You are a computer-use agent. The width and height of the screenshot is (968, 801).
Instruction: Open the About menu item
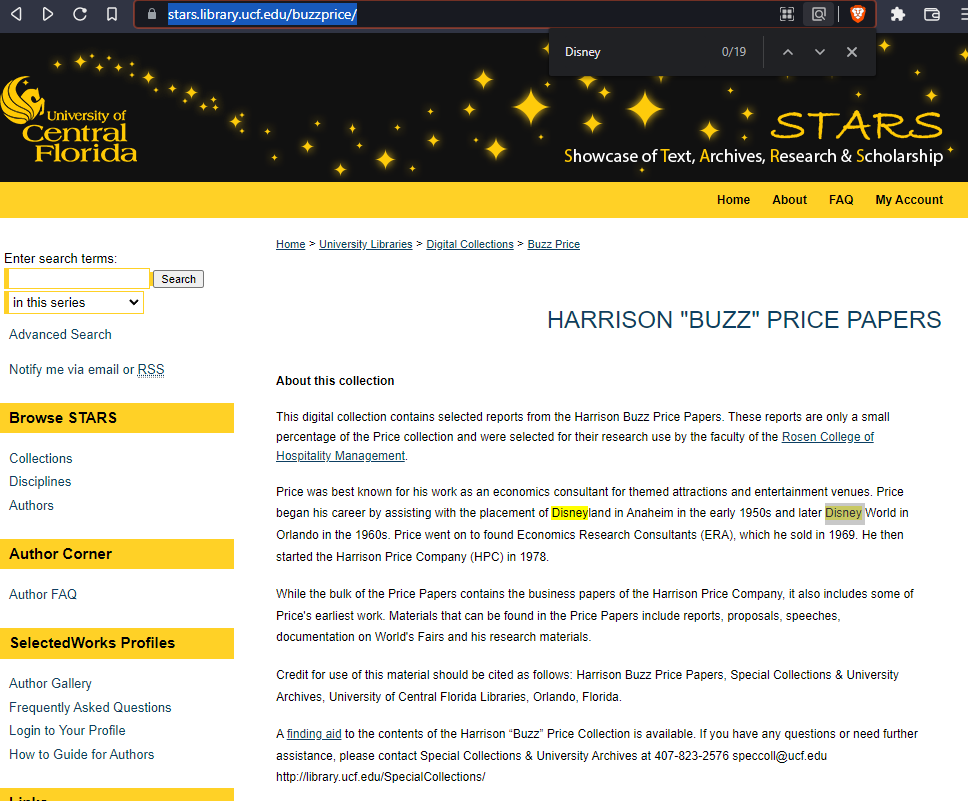tap(789, 200)
